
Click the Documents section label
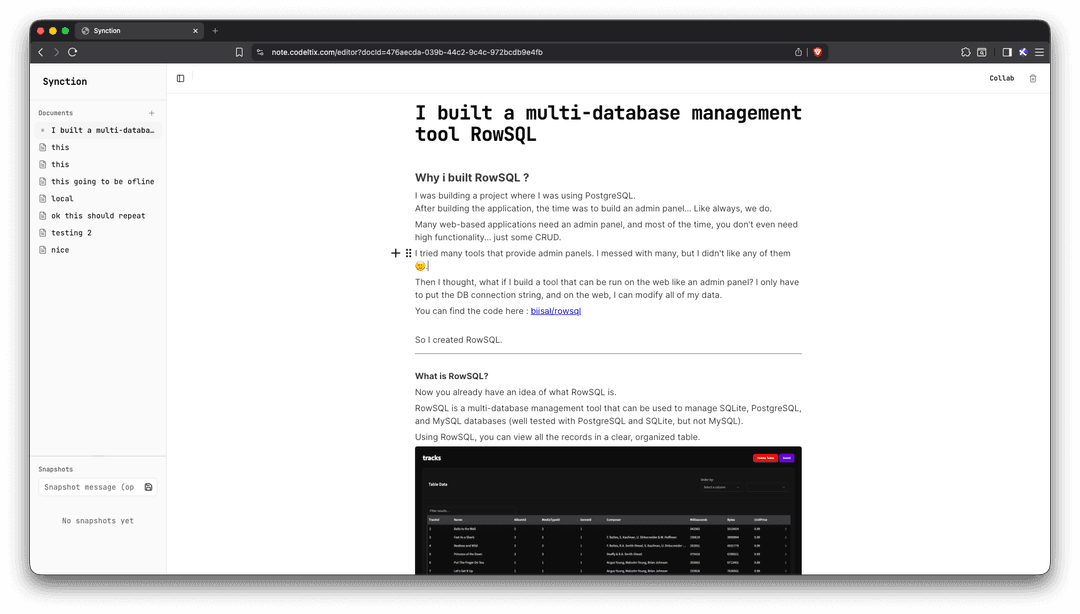(x=56, y=113)
